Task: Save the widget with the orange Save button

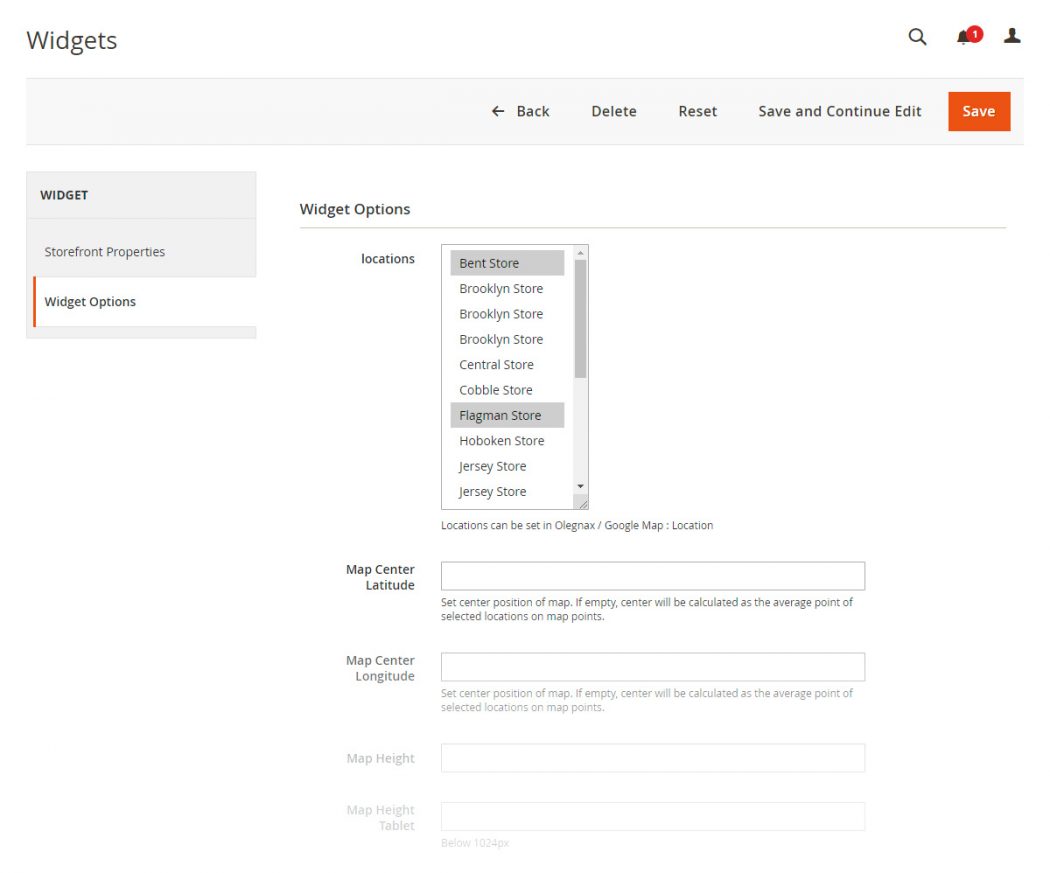Action: pos(978,111)
